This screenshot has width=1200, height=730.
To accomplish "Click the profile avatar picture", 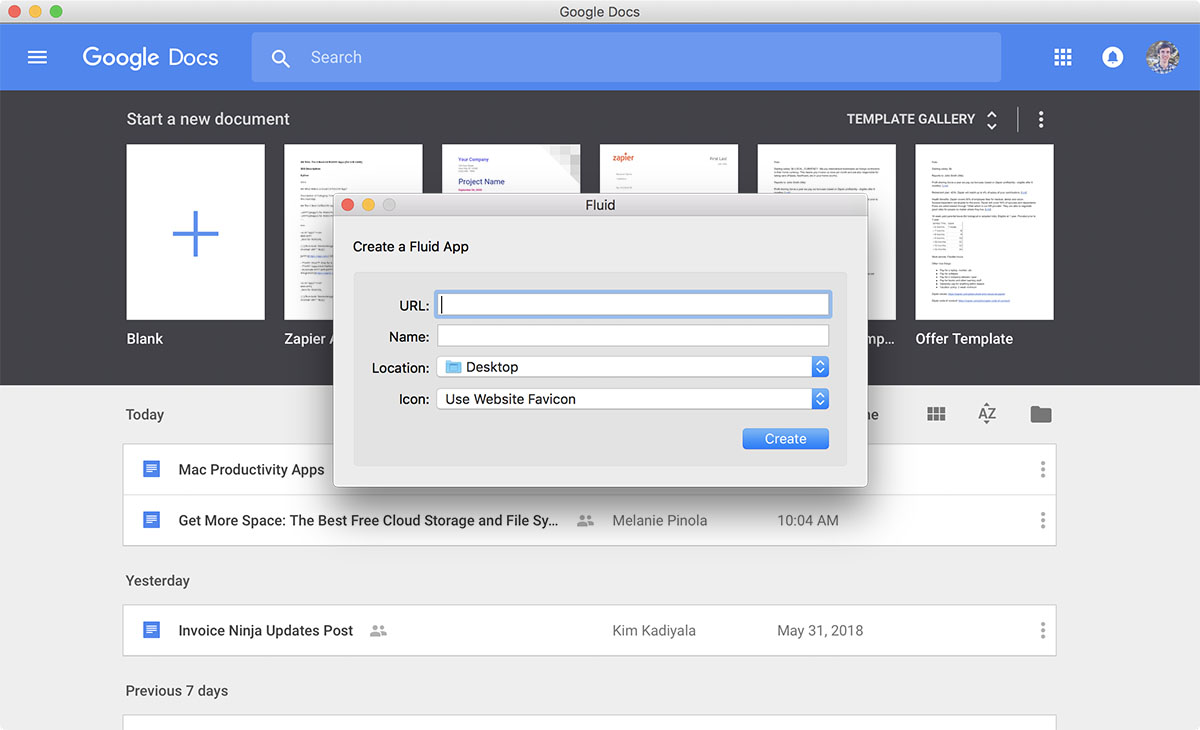I will click(x=1163, y=57).
